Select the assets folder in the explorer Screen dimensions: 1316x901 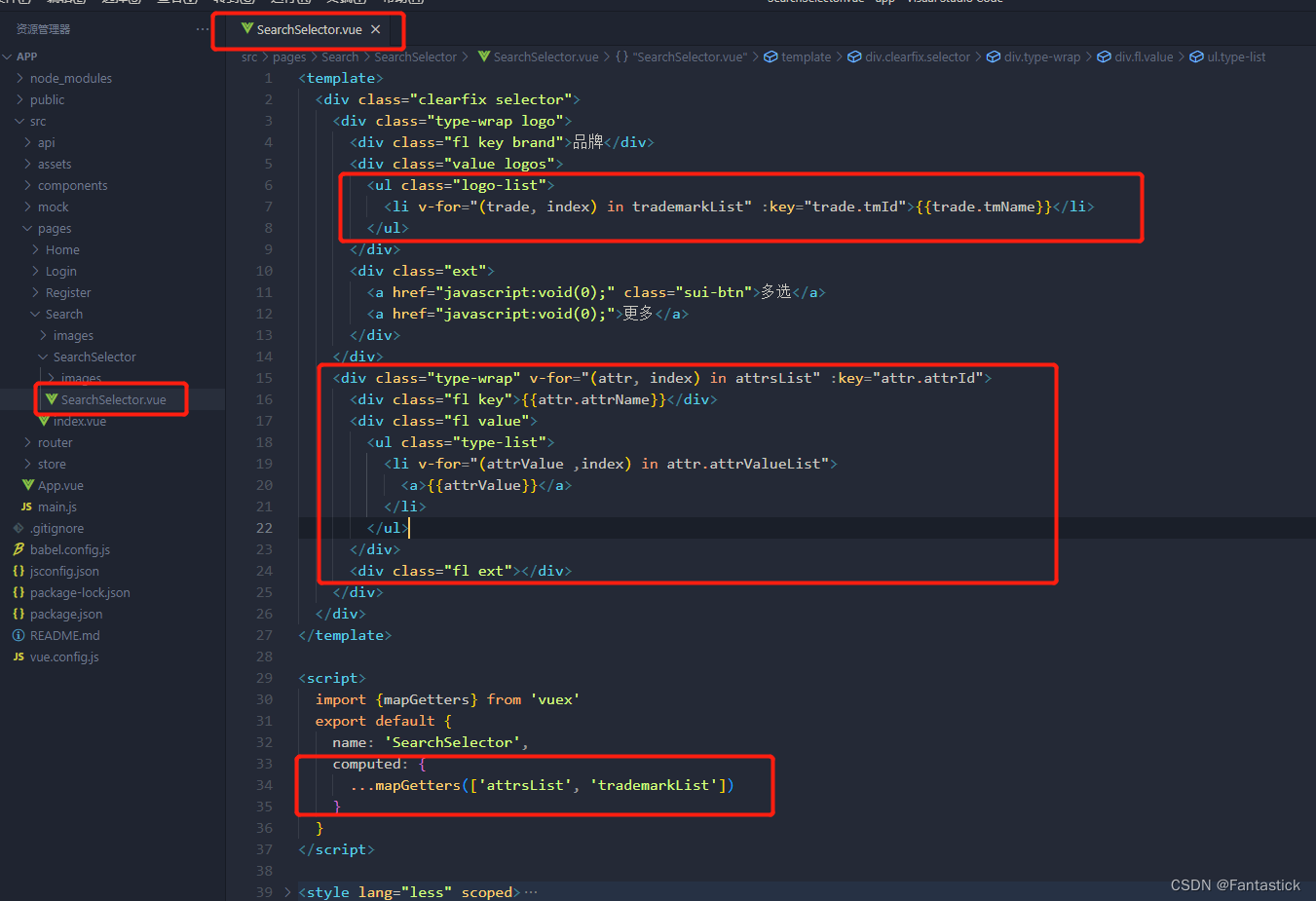pyautogui.click(x=55, y=164)
